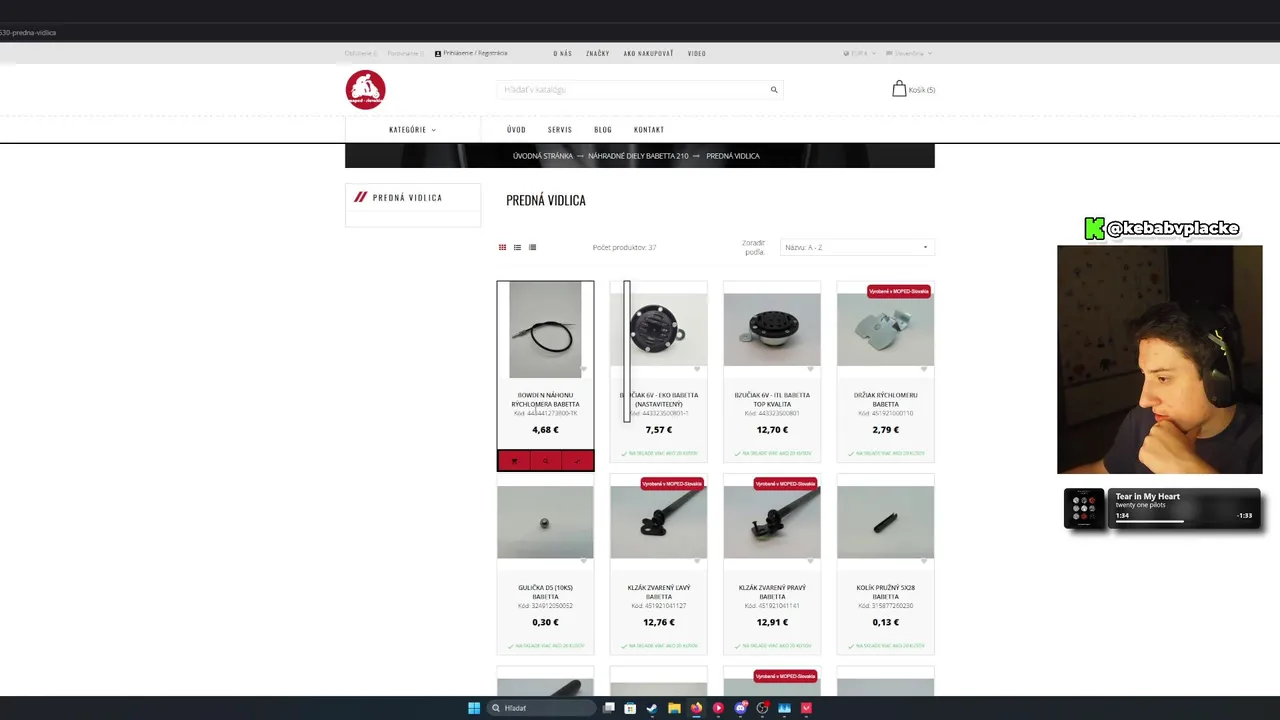The height and width of the screenshot is (720, 1280).
Task: Click Kolík pružný 5x28 Babetta title
Action: 885,592
